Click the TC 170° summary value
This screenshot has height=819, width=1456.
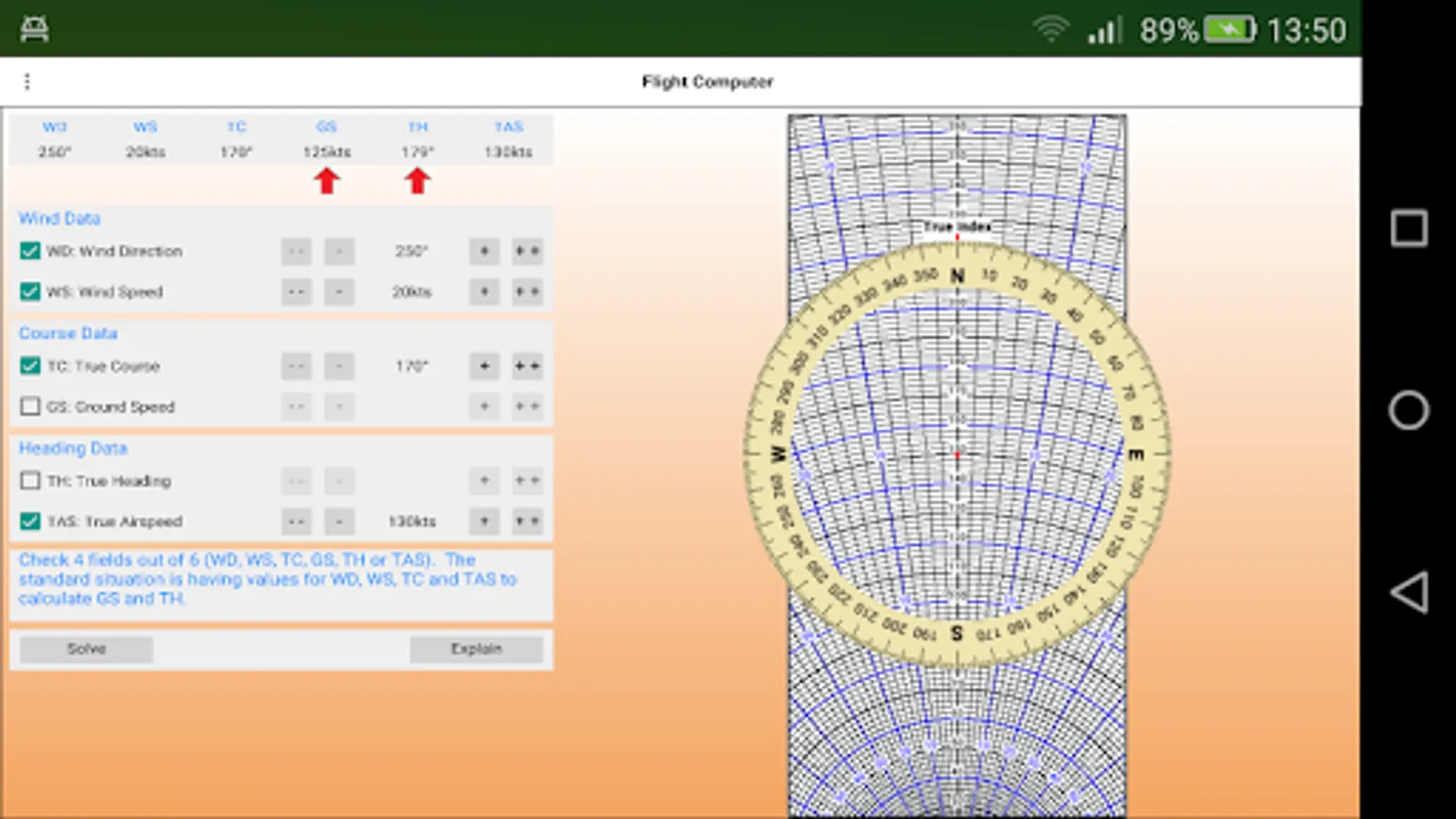pos(236,151)
